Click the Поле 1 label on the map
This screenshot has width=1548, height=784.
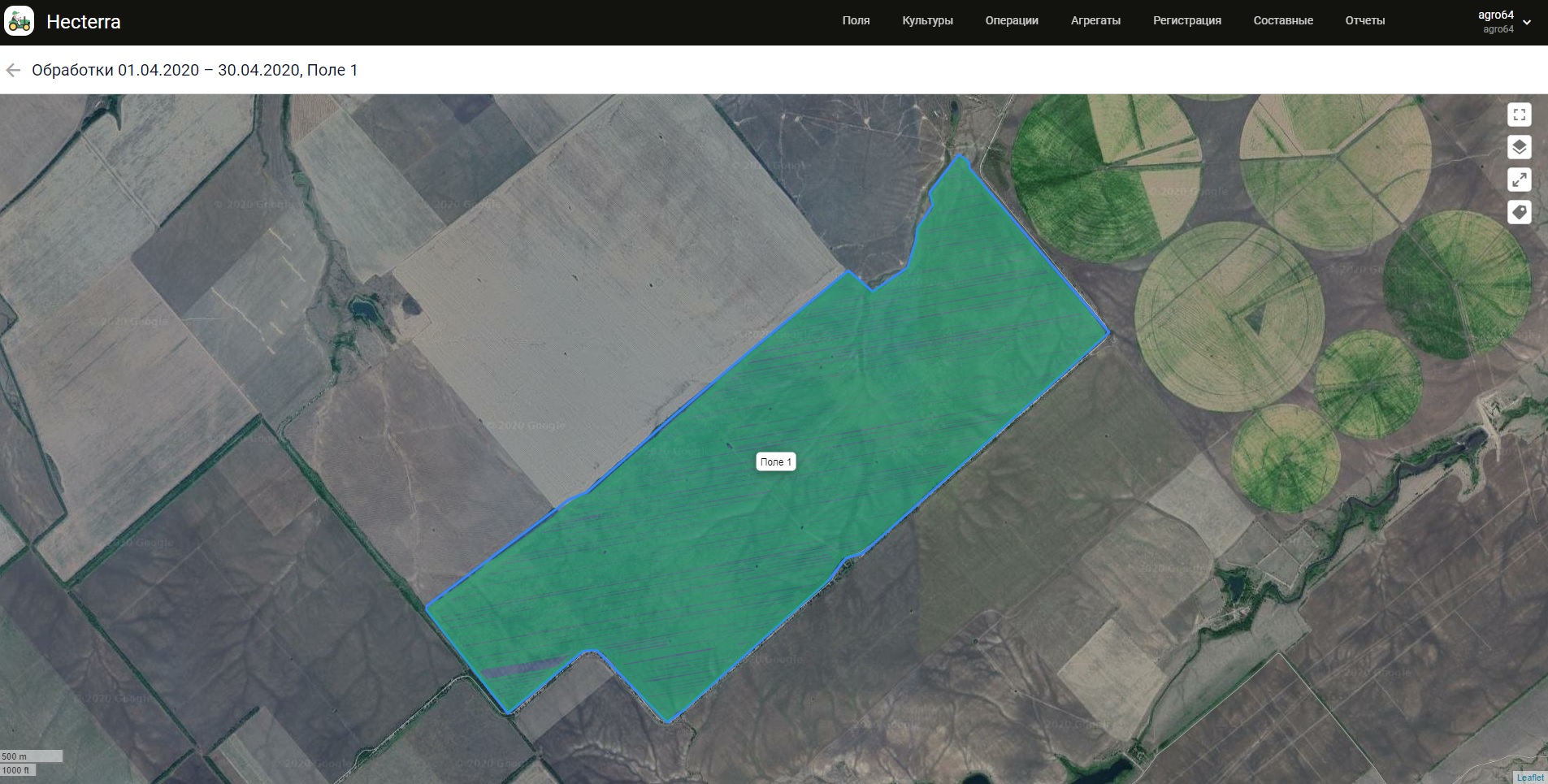pyautogui.click(x=775, y=462)
